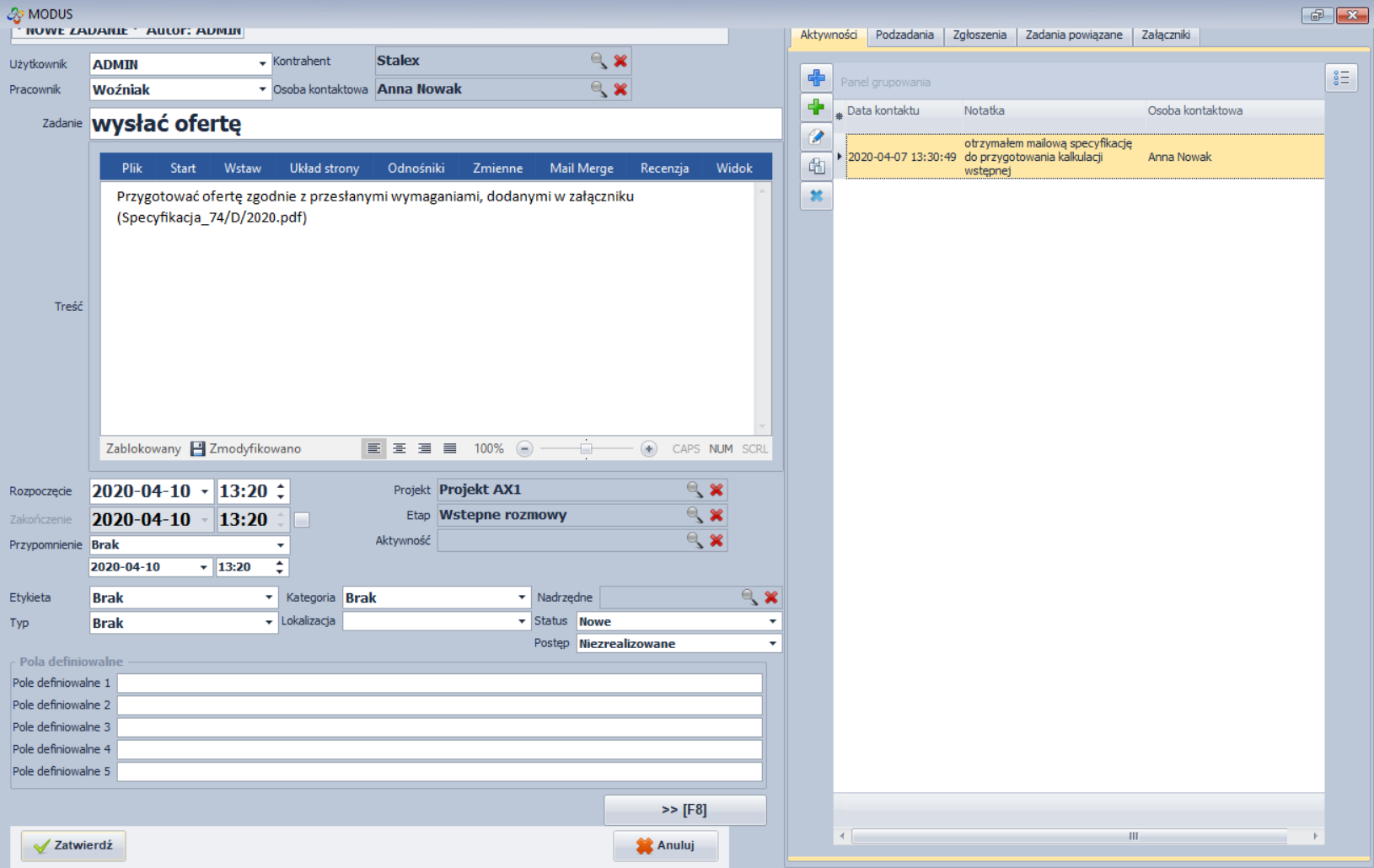Open the Mail Merge editor menu
Screen dimensions: 1374x868
click(582, 168)
